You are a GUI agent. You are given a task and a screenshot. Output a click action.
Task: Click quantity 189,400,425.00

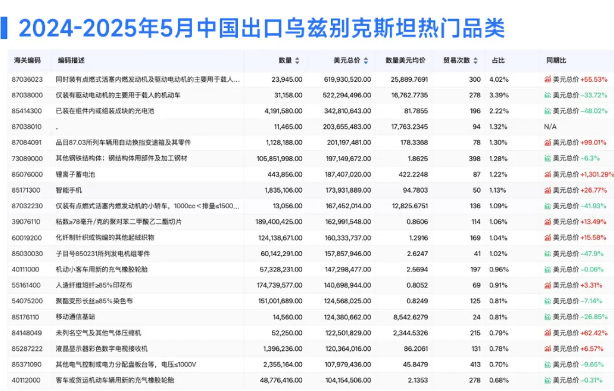279,222
